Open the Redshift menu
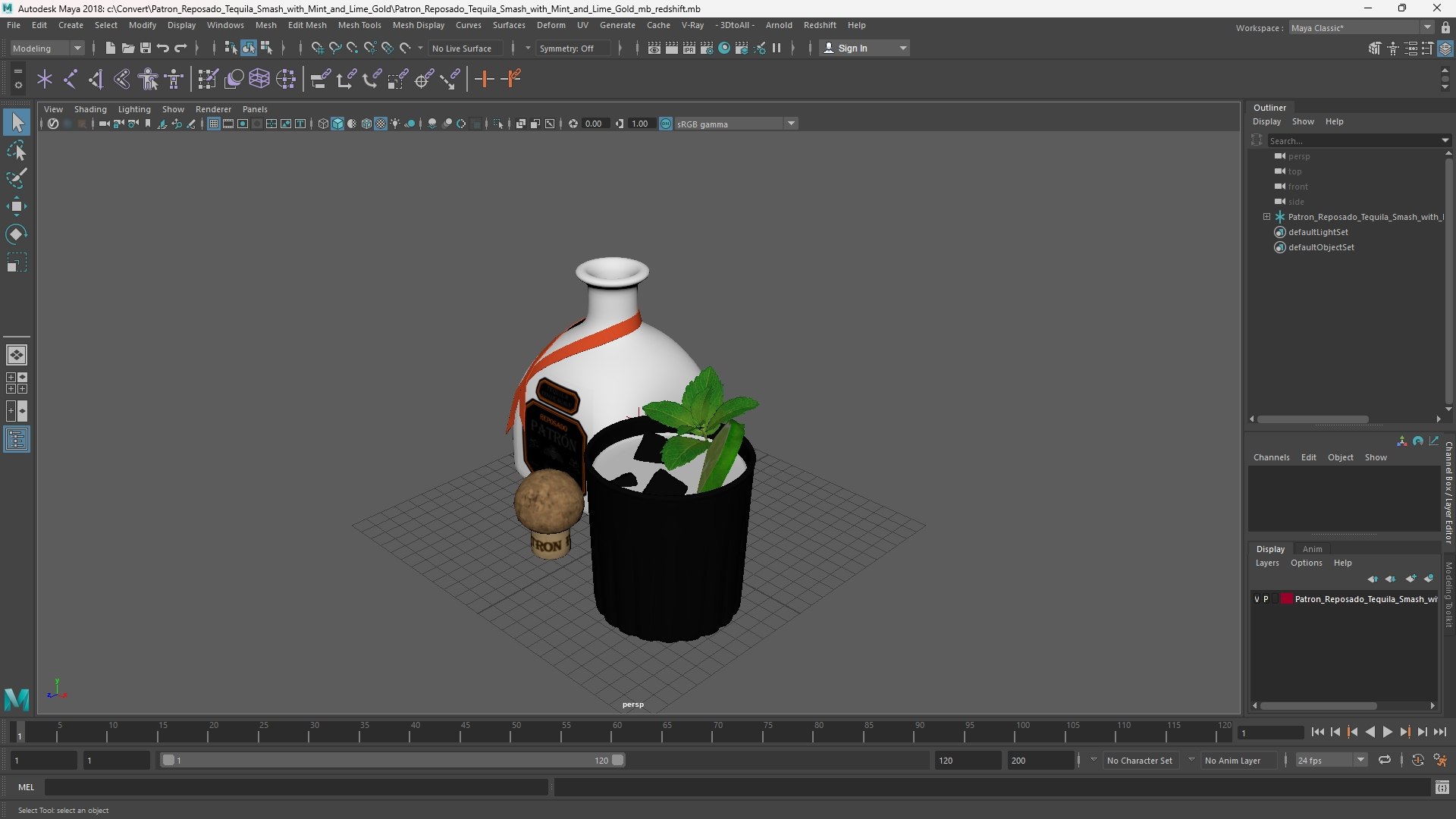 click(x=820, y=25)
